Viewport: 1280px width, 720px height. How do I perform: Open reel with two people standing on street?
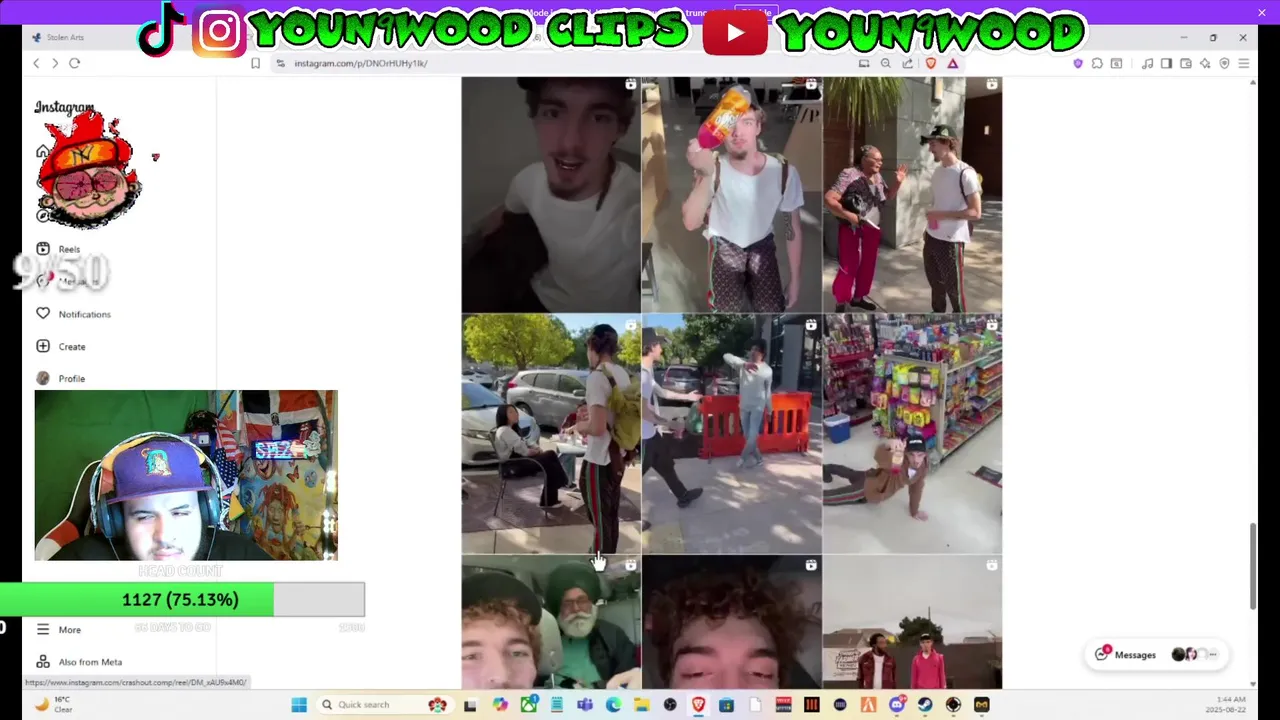point(912,623)
